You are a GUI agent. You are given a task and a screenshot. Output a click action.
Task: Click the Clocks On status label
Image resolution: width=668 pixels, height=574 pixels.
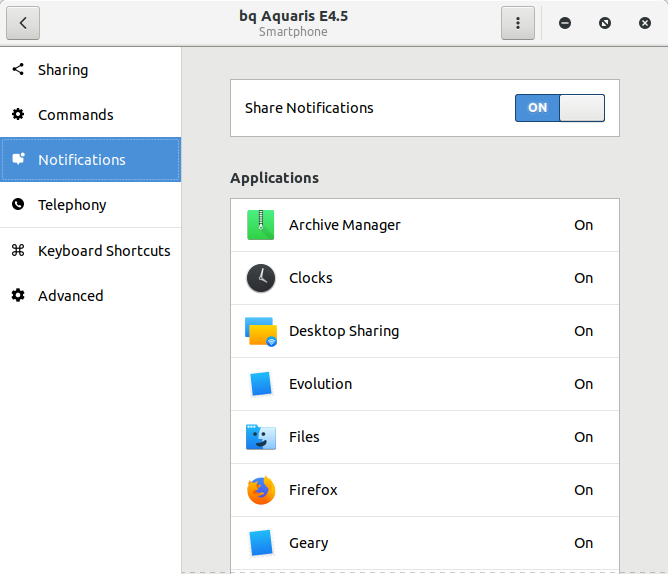pos(583,278)
